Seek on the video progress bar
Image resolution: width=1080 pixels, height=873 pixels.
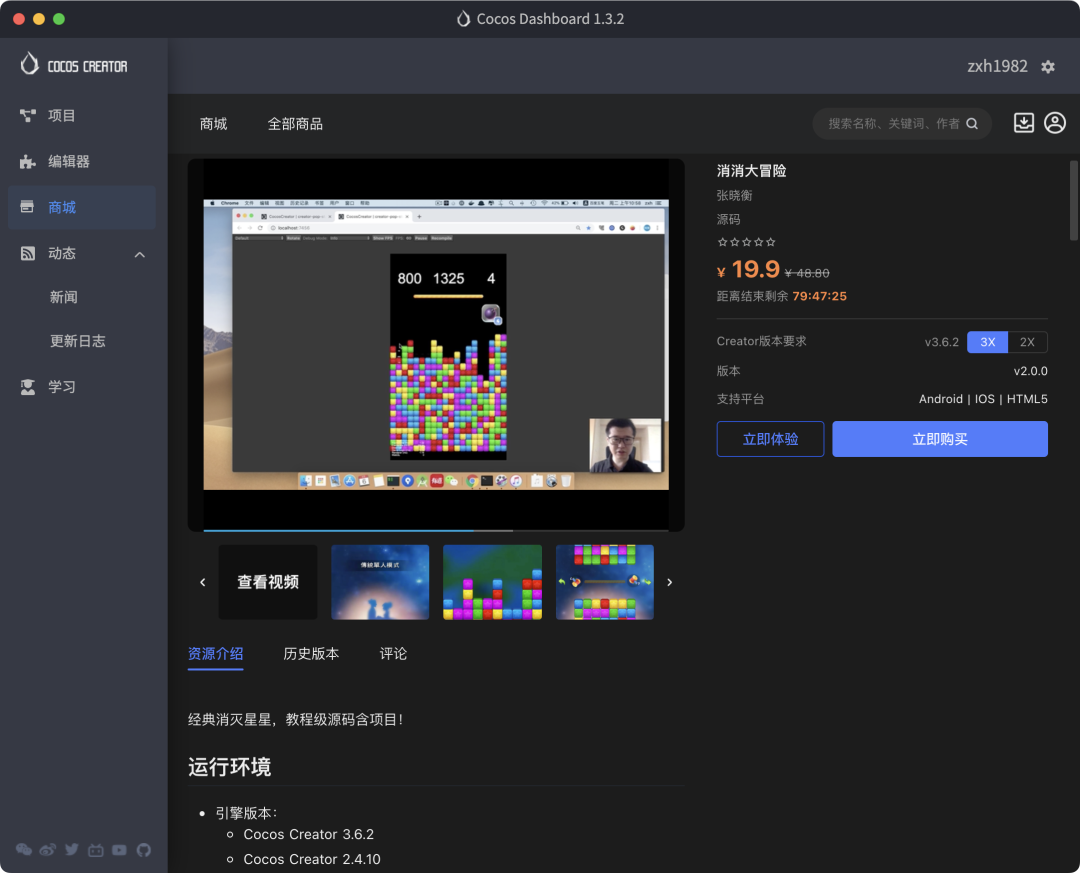(436, 530)
